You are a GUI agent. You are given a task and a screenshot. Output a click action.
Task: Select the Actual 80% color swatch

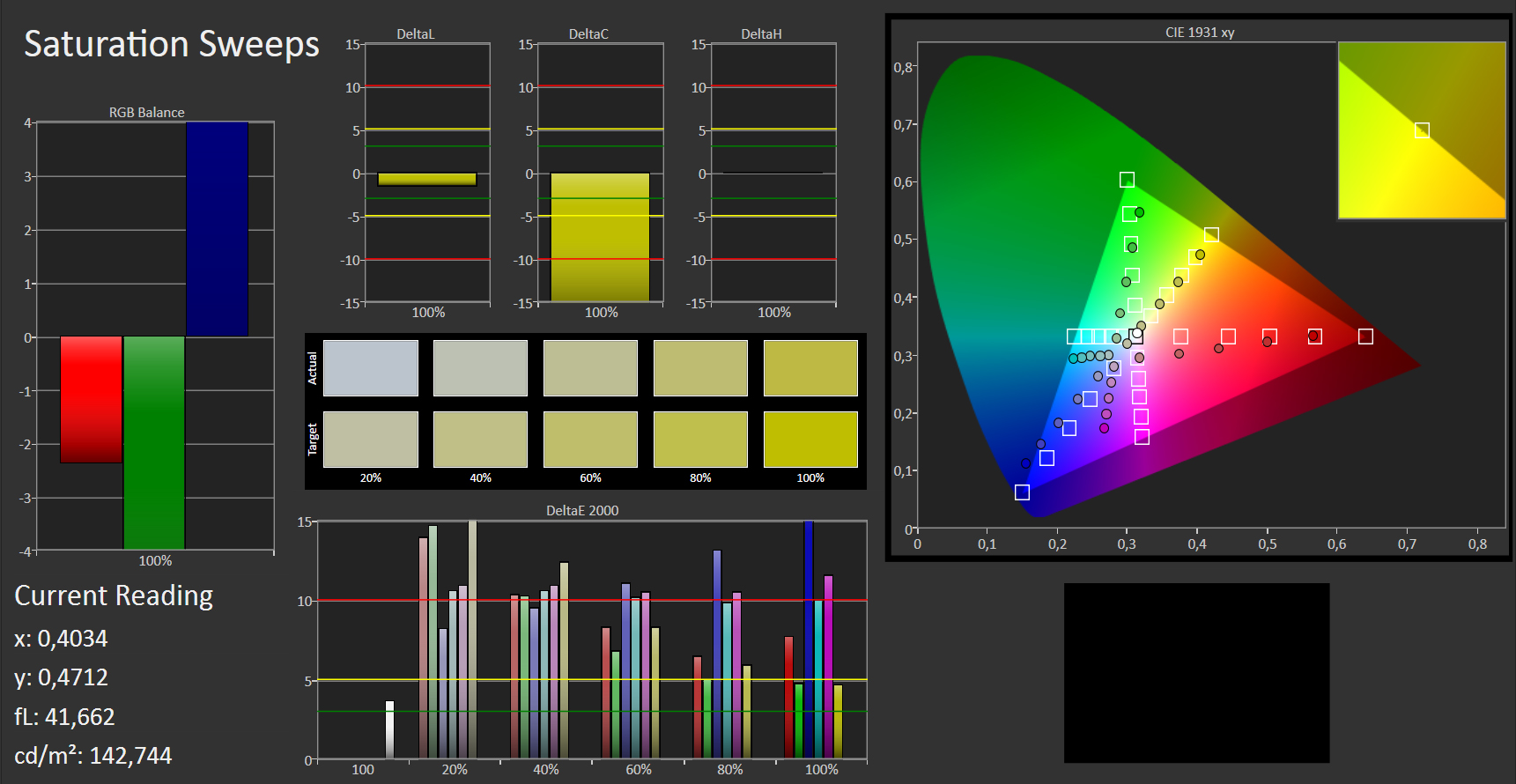(700, 368)
